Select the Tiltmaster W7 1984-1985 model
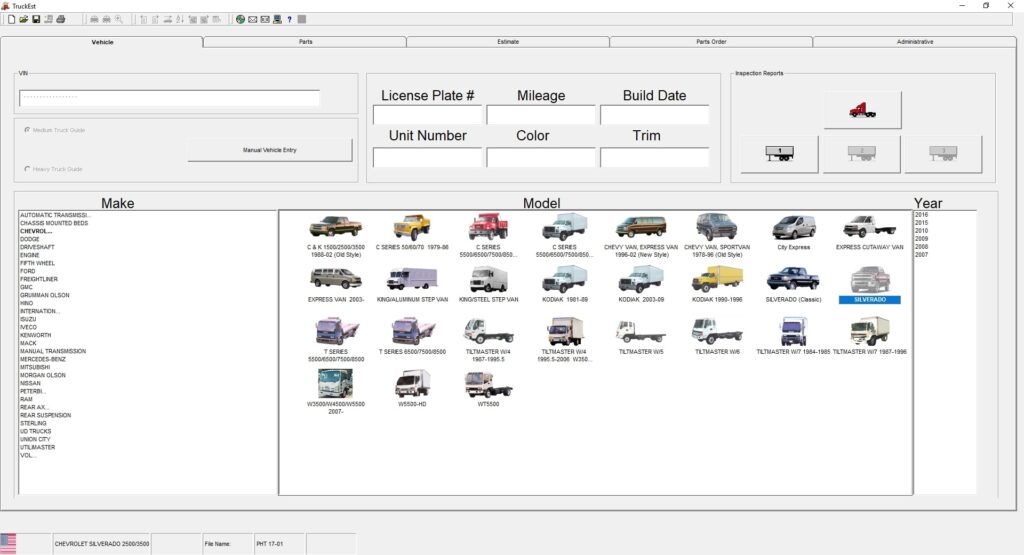1024x555 pixels. pyautogui.click(x=793, y=337)
